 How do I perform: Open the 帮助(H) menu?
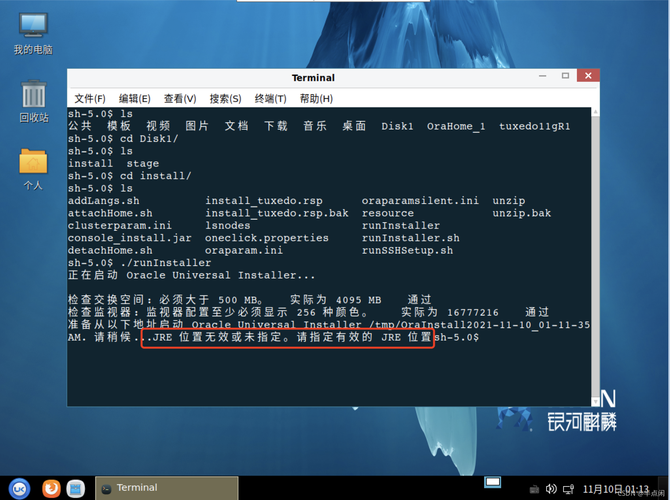tap(316, 98)
